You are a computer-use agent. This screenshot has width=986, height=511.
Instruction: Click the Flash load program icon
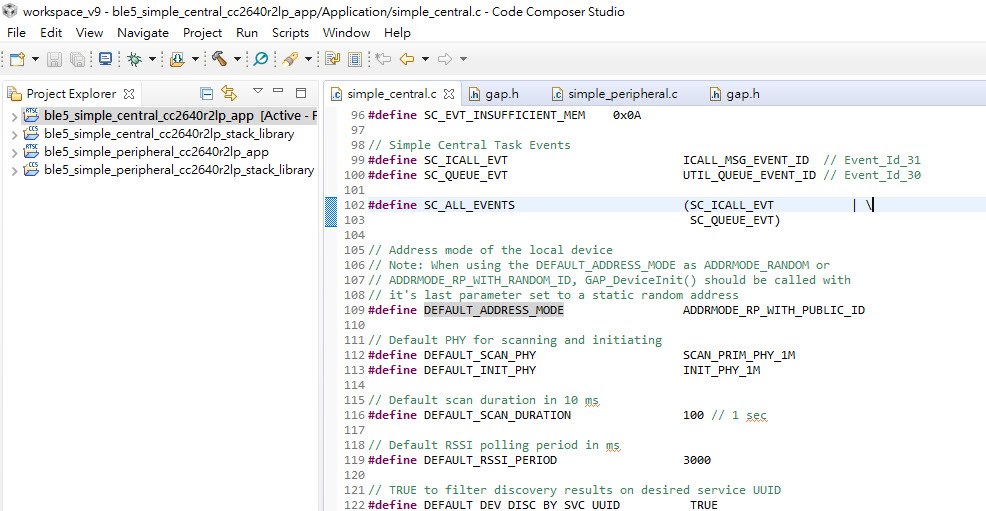(177, 59)
